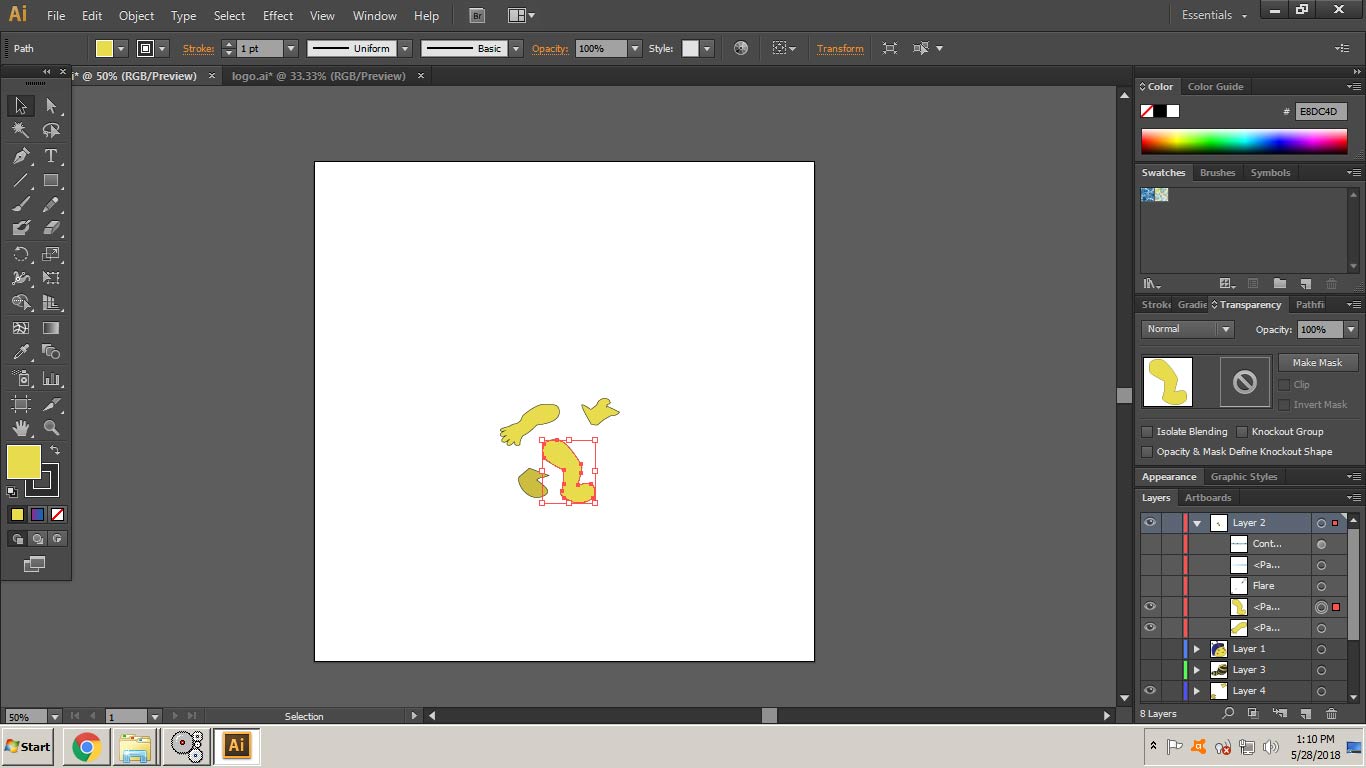The image size is (1366, 768).
Task: Toggle the None fill button in the toolbox
Action: 57,515
